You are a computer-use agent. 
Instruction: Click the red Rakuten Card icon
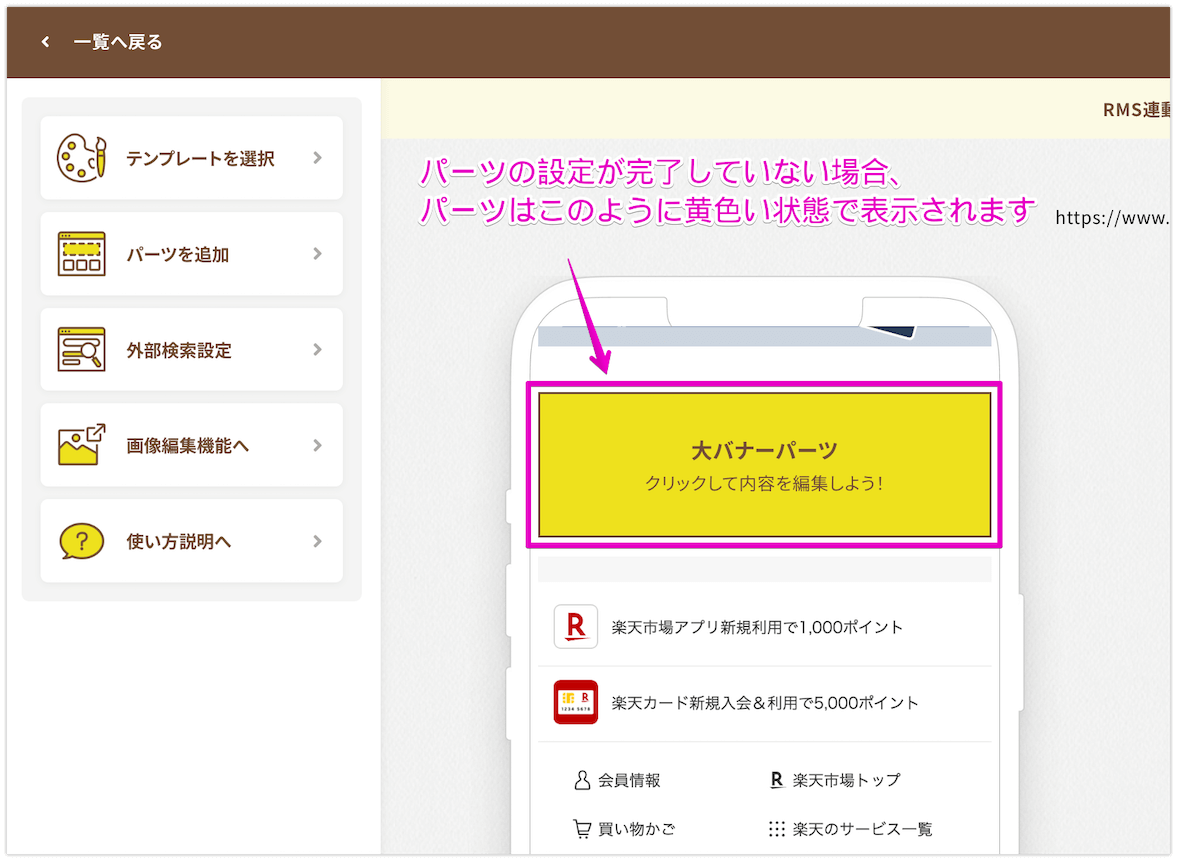click(576, 702)
